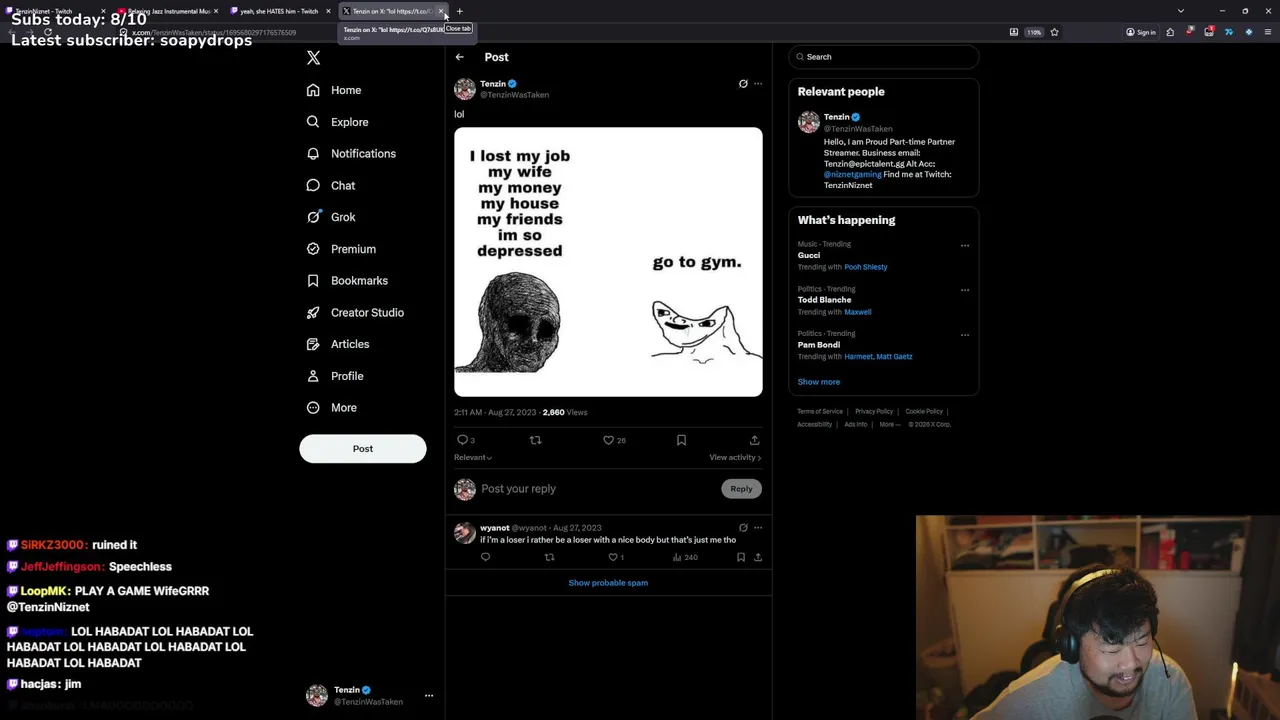
Task: Click the bookmark star in the address bar
Action: pos(1054,32)
